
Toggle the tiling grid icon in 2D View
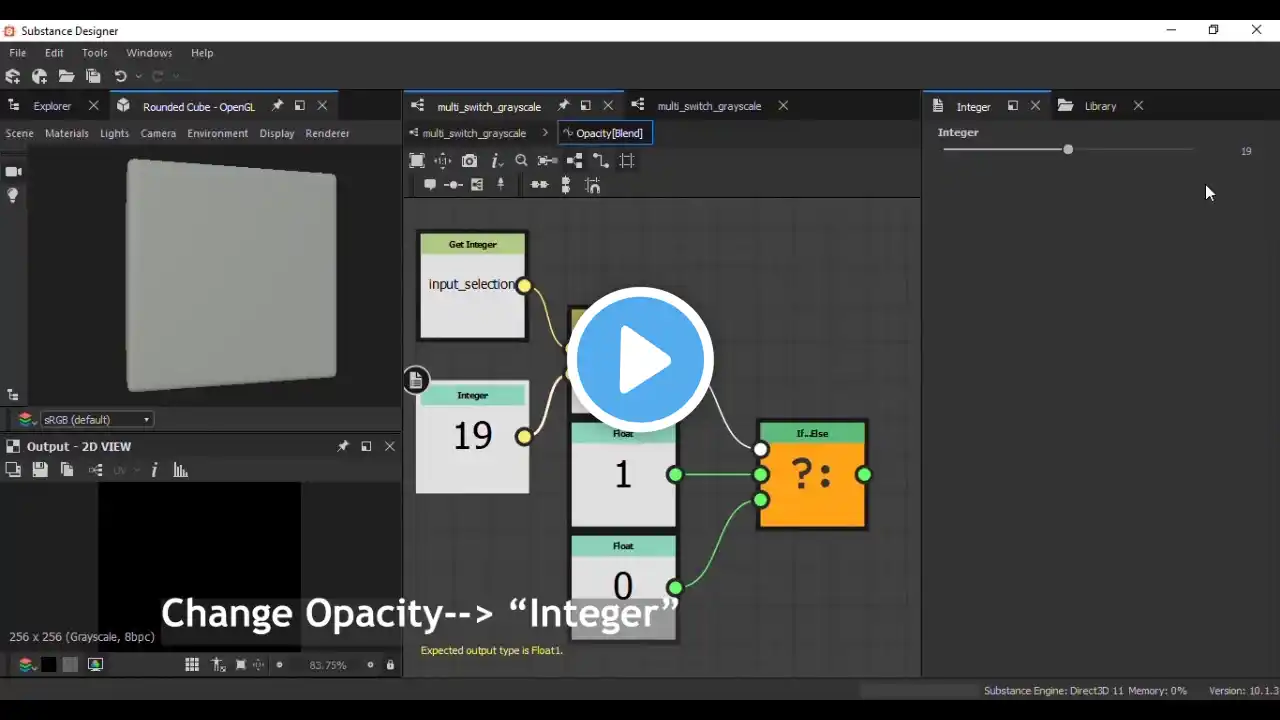[192, 665]
